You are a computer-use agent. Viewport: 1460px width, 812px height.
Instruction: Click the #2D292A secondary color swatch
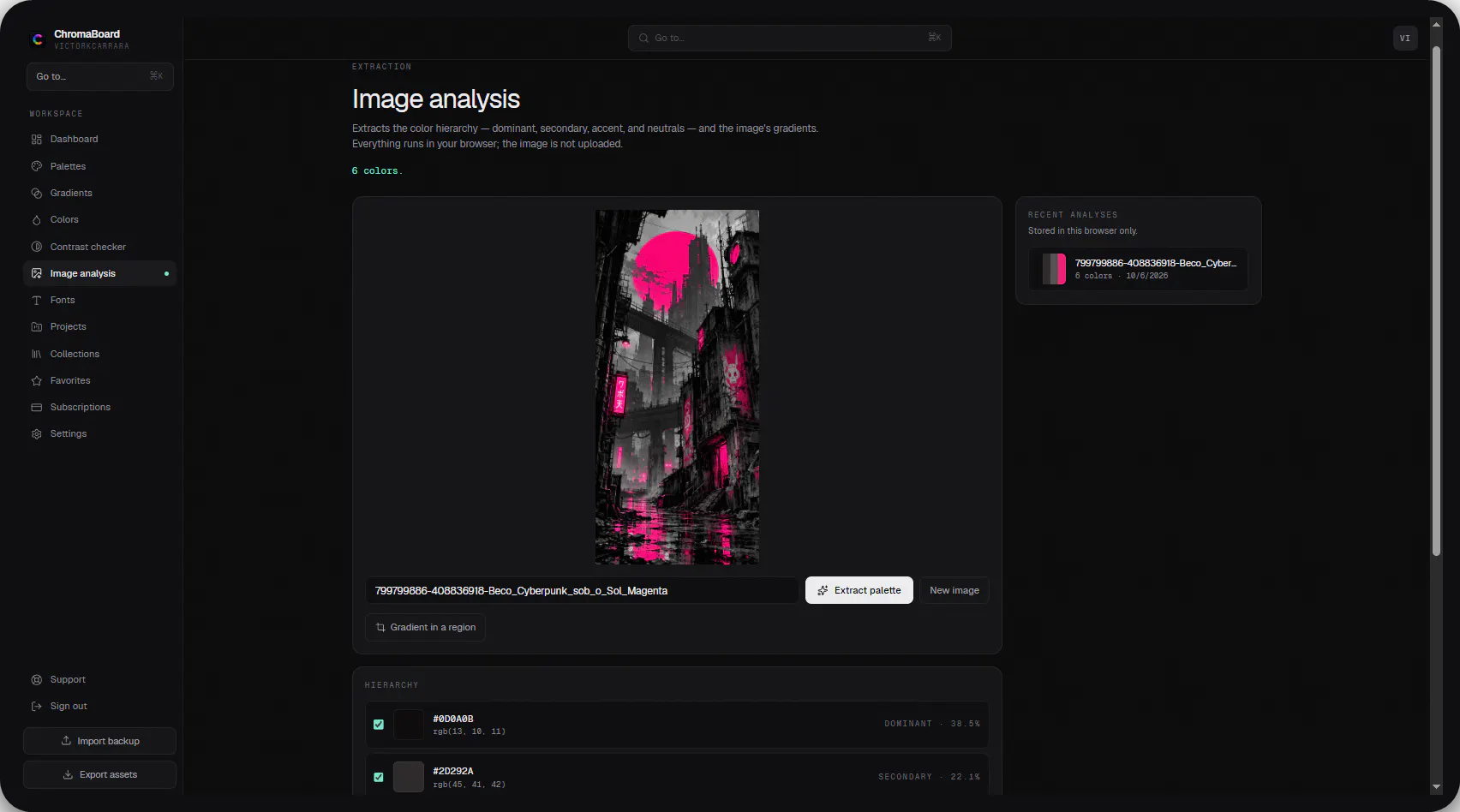coord(409,777)
